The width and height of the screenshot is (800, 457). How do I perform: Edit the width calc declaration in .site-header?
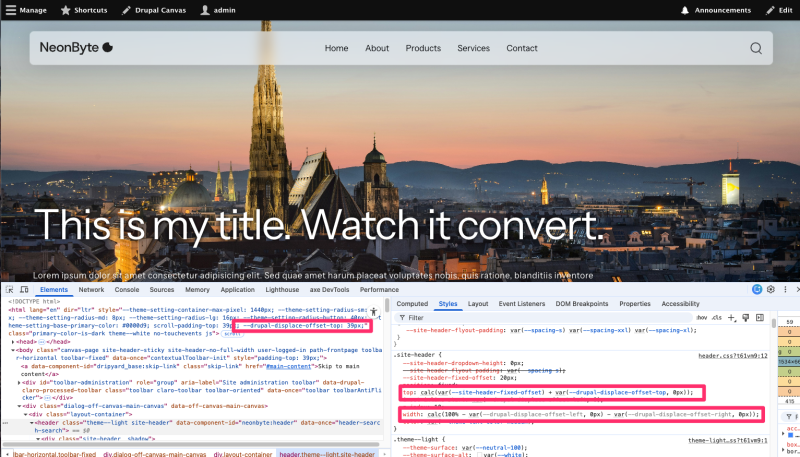click(581, 415)
